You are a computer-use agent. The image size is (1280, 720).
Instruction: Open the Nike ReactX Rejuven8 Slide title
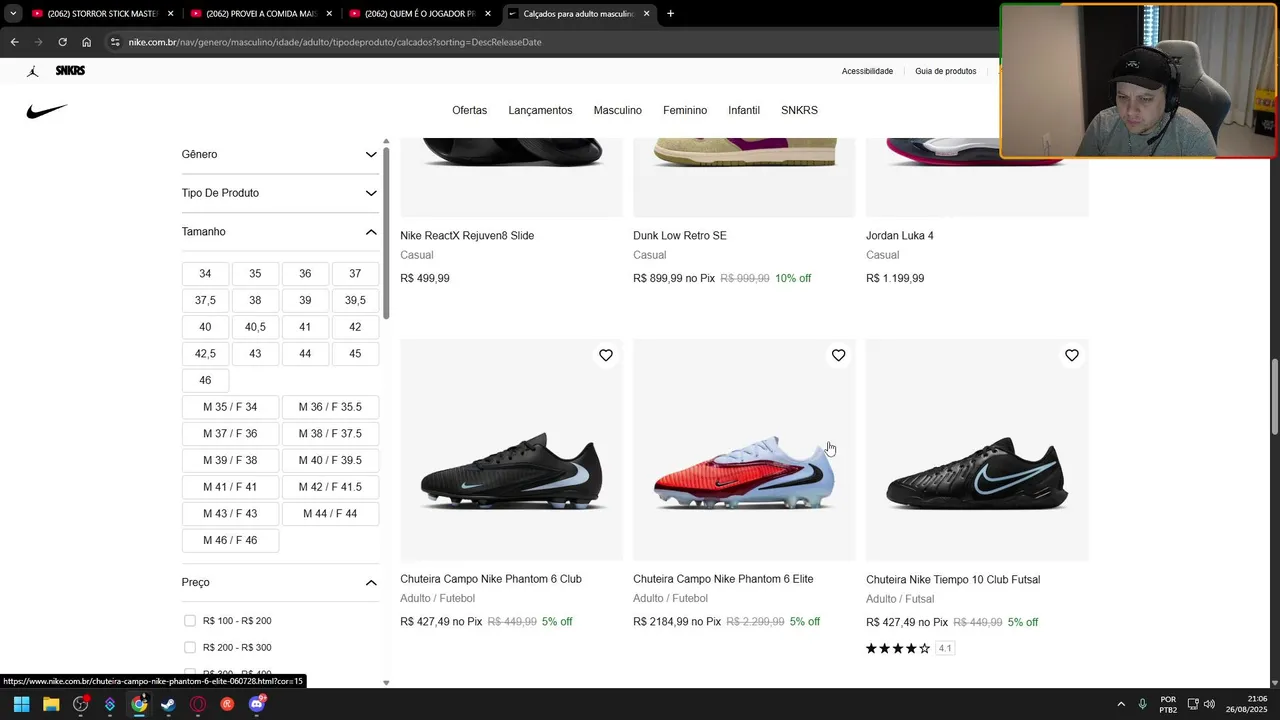point(467,236)
